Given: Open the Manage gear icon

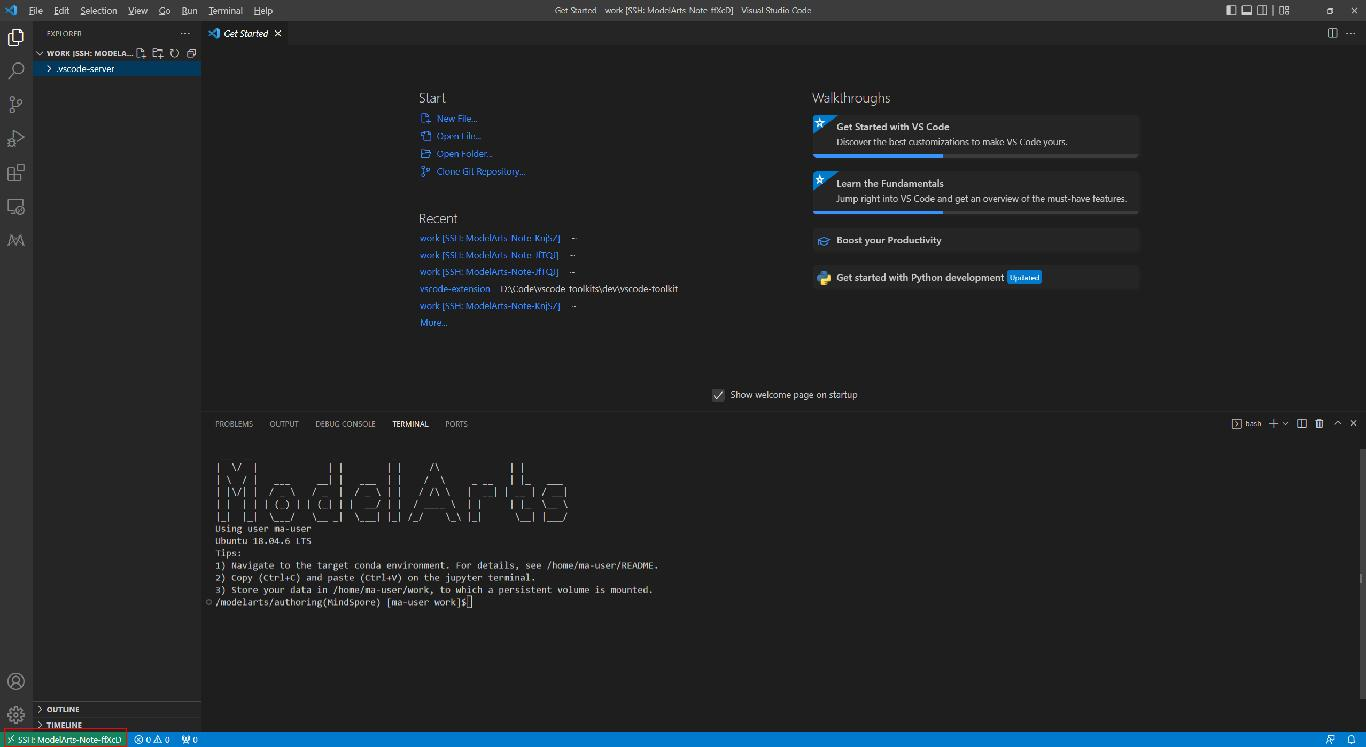Looking at the screenshot, I should click(x=16, y=715).
